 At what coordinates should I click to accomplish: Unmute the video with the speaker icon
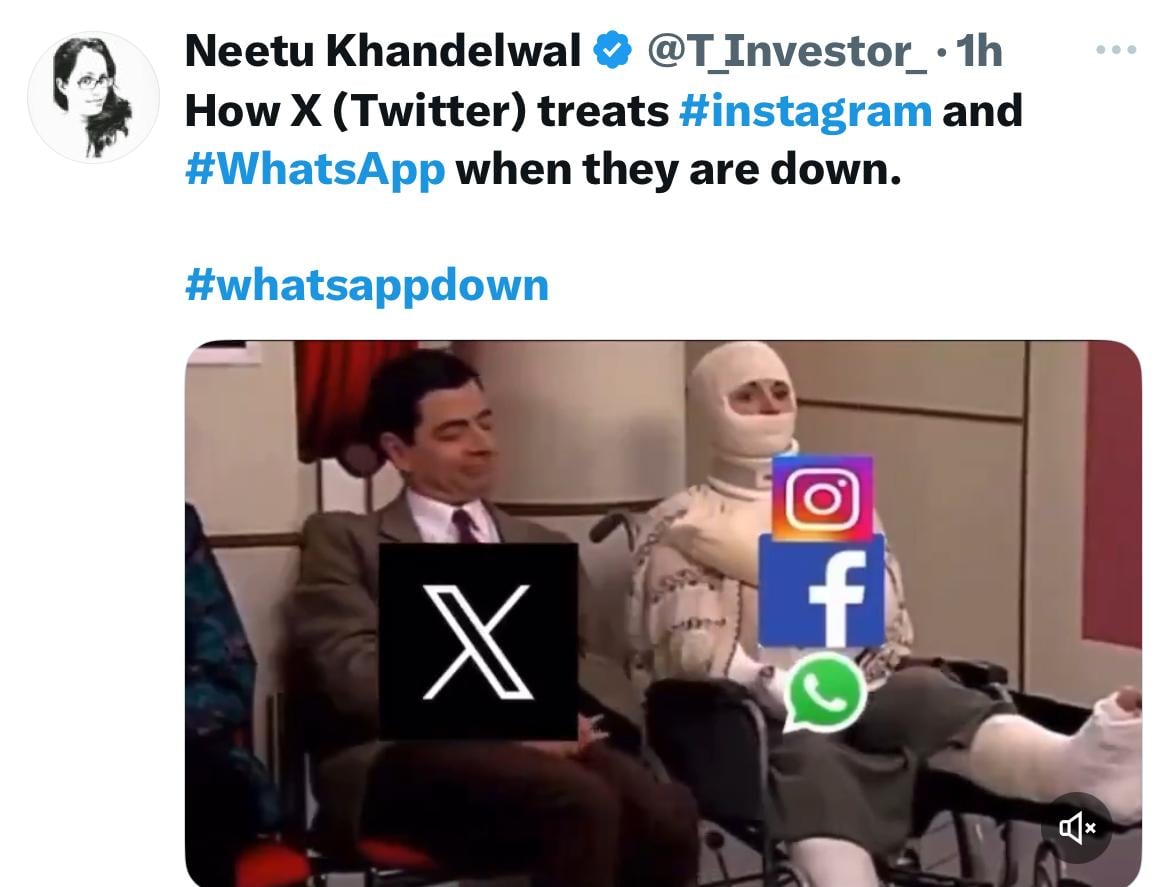(x=1077, y=828)
